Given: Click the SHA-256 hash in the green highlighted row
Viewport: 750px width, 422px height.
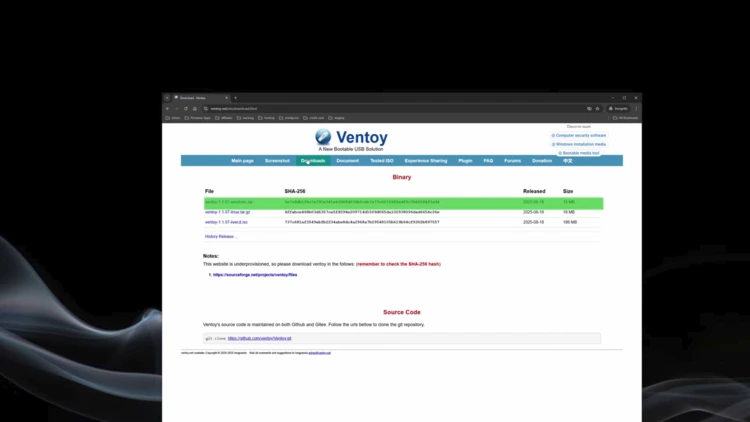Looking at the screenshot, I should tap(362, 202).
